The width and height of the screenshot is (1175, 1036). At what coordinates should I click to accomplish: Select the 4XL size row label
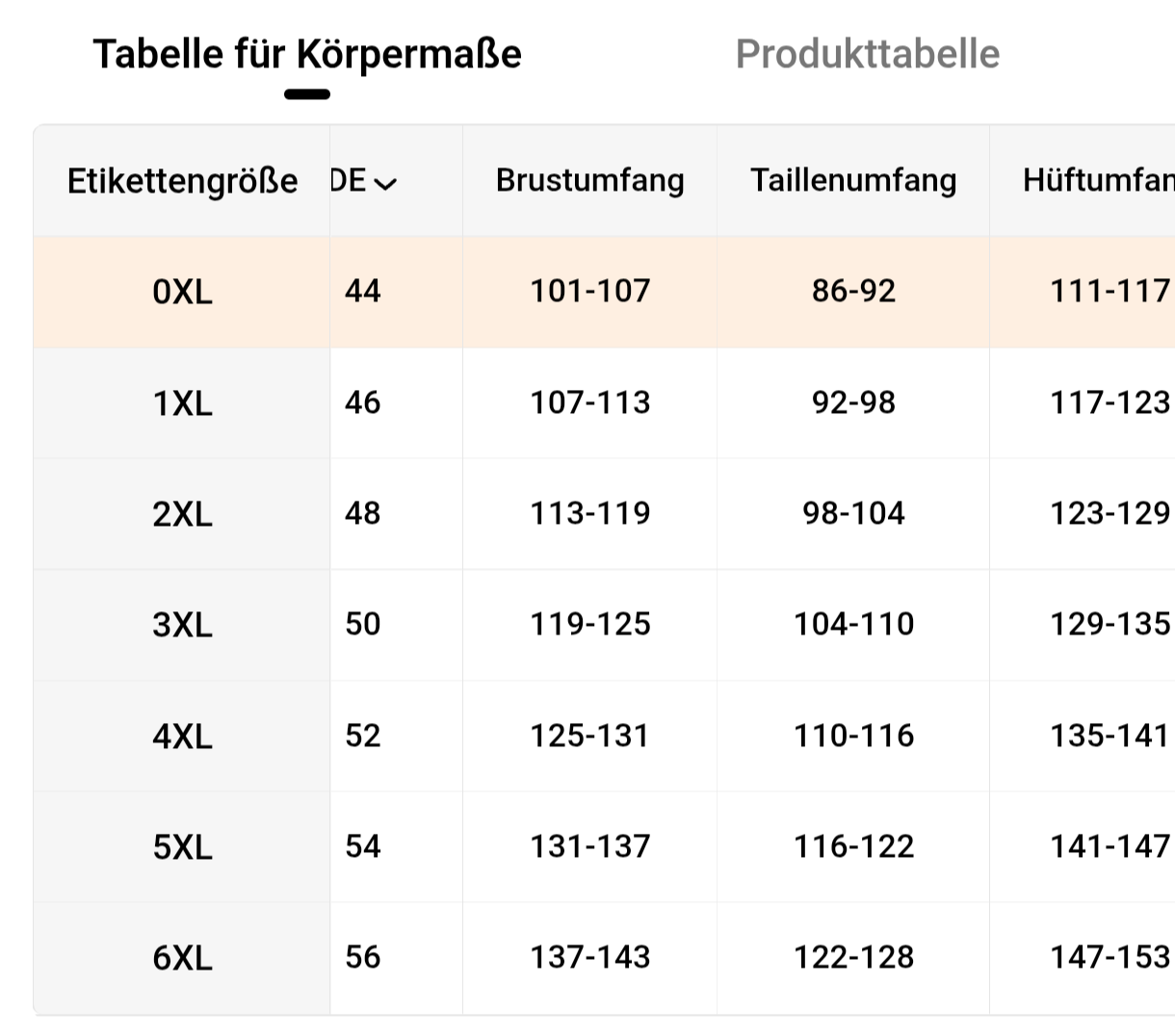[182, 737]
